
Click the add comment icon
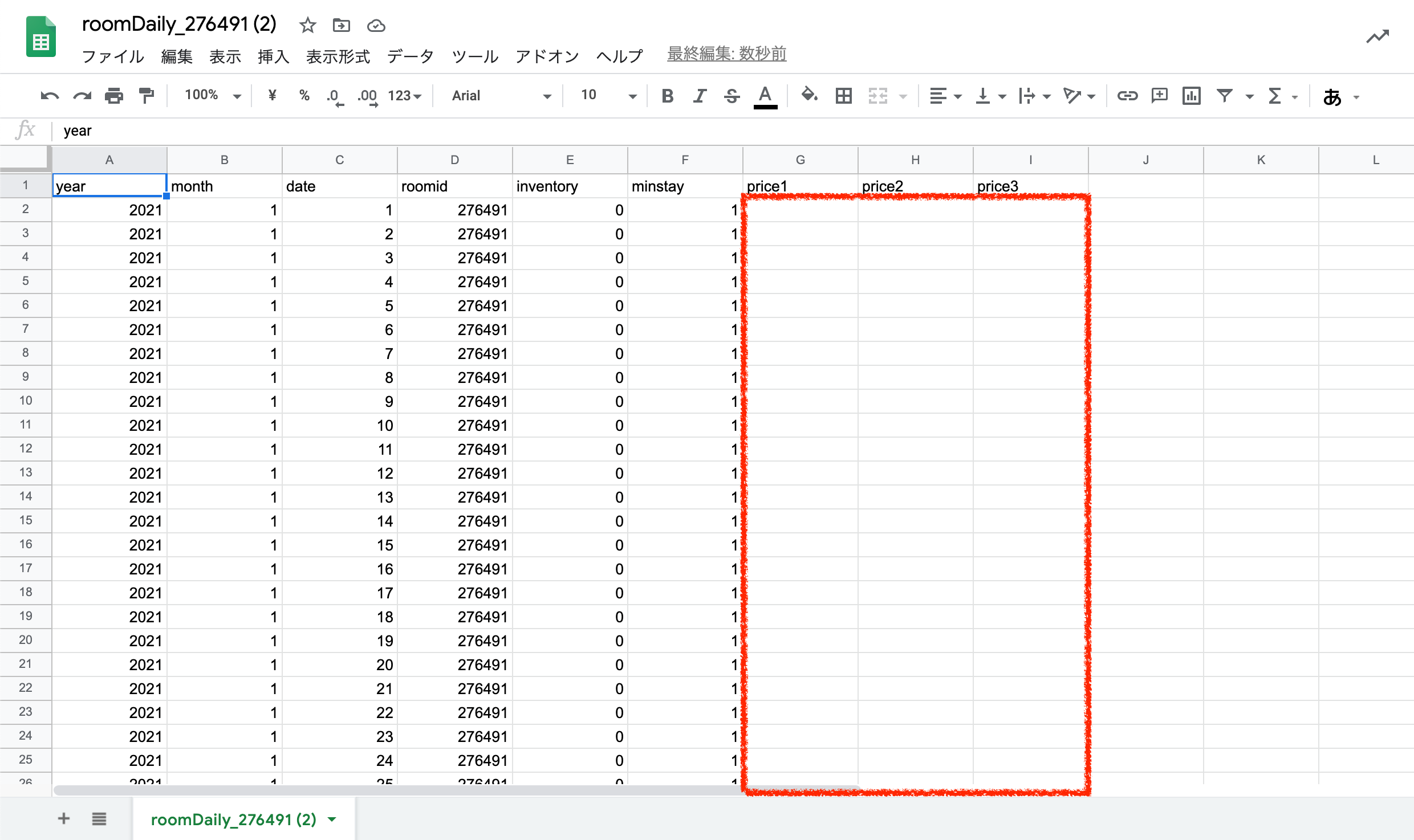coord(1159,96)
